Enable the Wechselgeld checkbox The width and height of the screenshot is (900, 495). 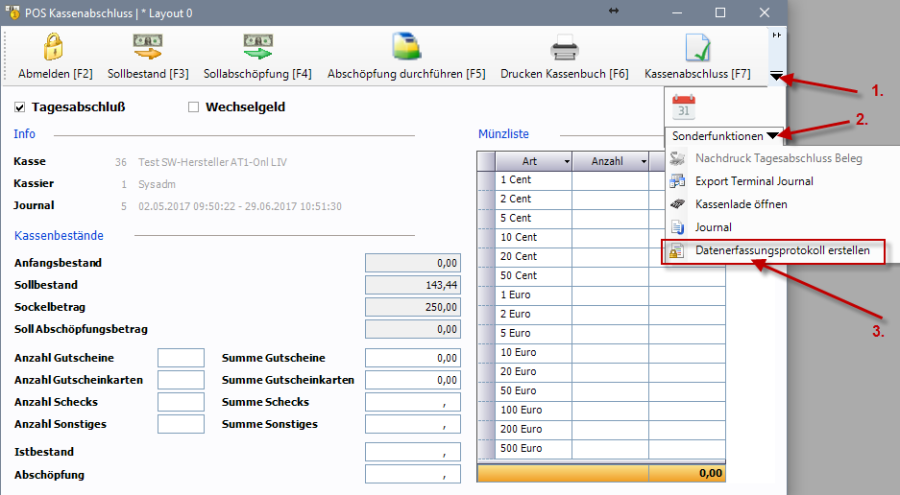[x=194, y=107]
